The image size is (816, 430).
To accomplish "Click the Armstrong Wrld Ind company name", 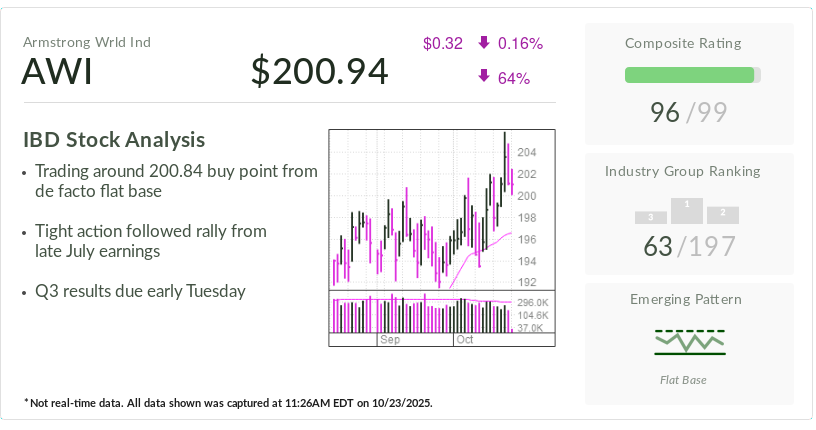I will [x=87, y=43].
